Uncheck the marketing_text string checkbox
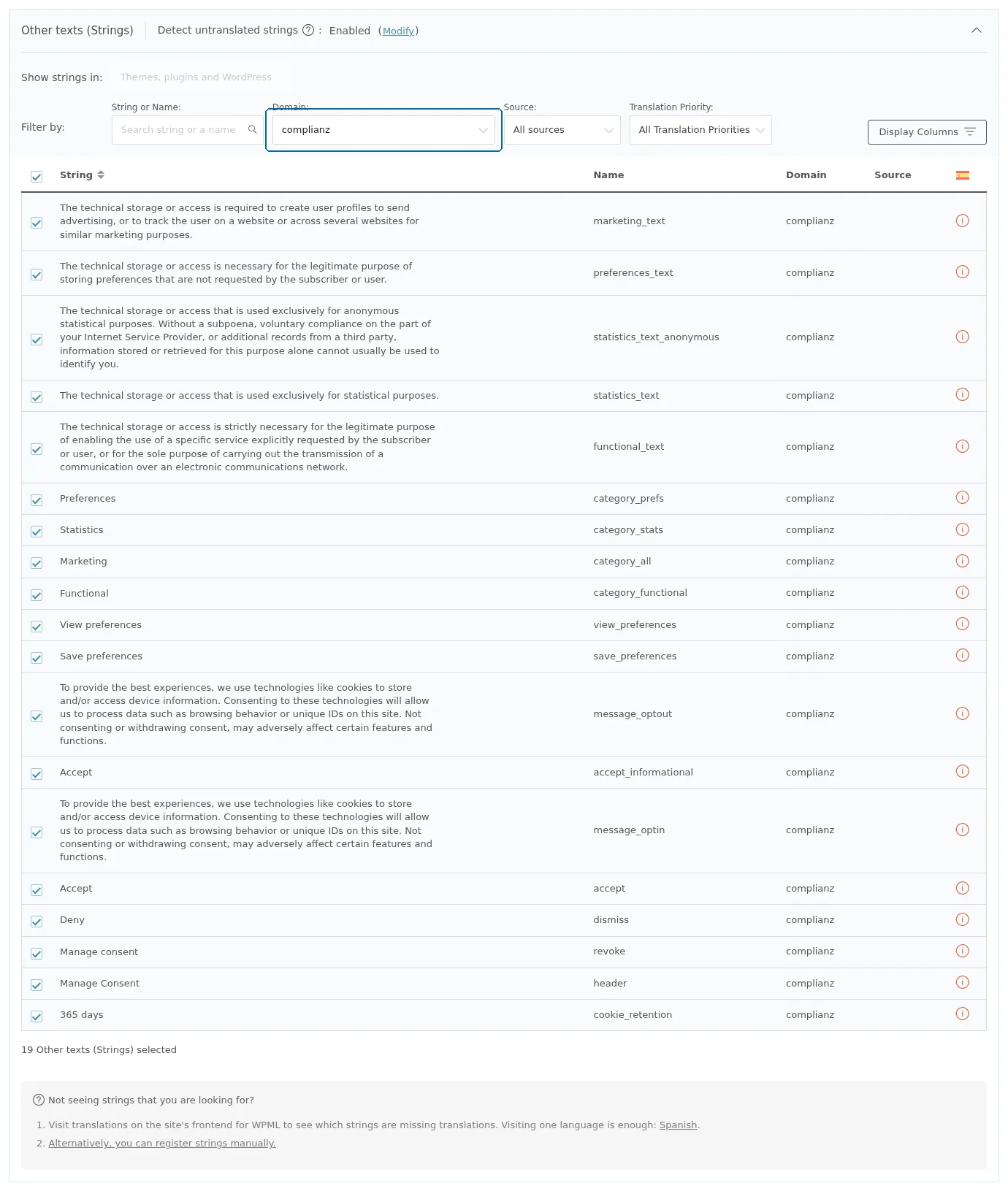Screen dimensions: 1008x1191 pyautogui.click(x=37, y=223)
